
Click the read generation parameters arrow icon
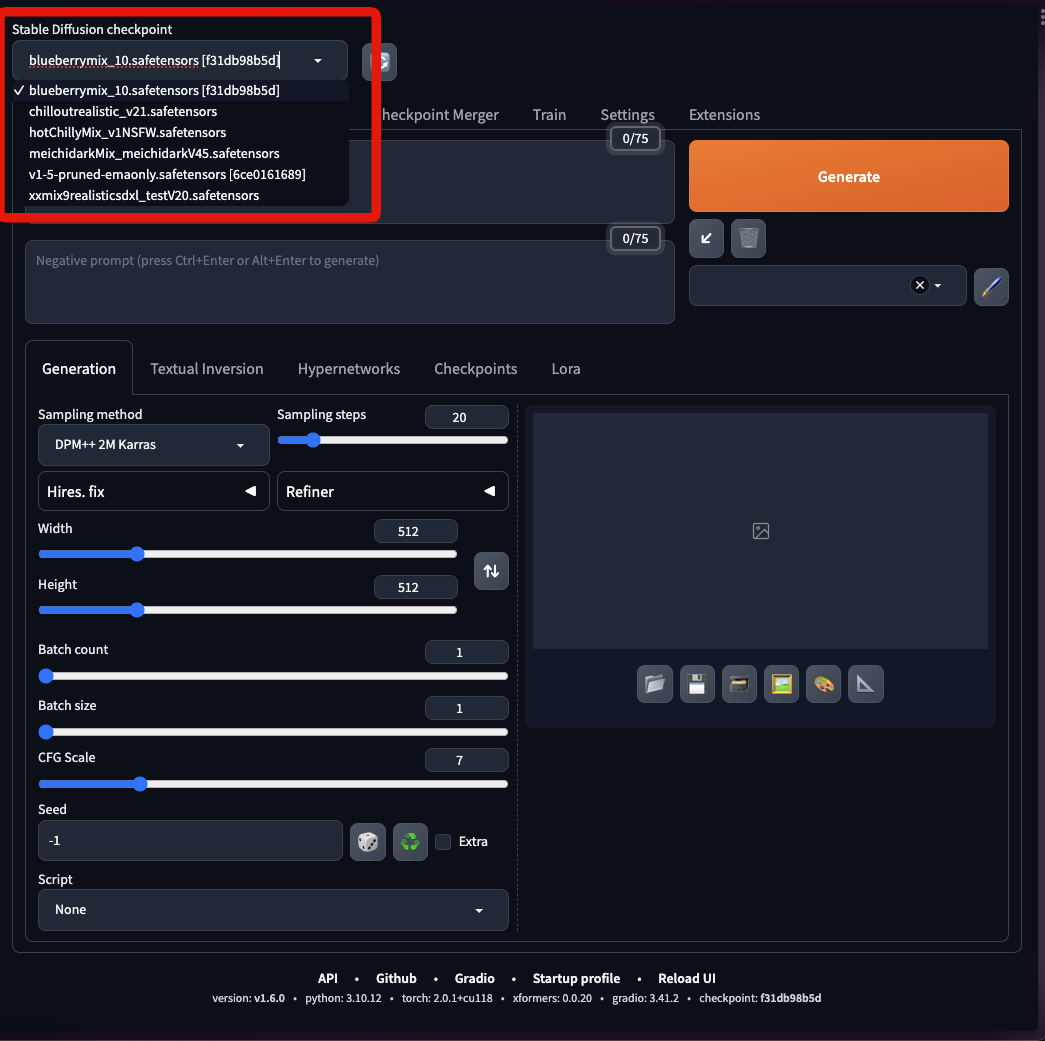coord(706,239)
